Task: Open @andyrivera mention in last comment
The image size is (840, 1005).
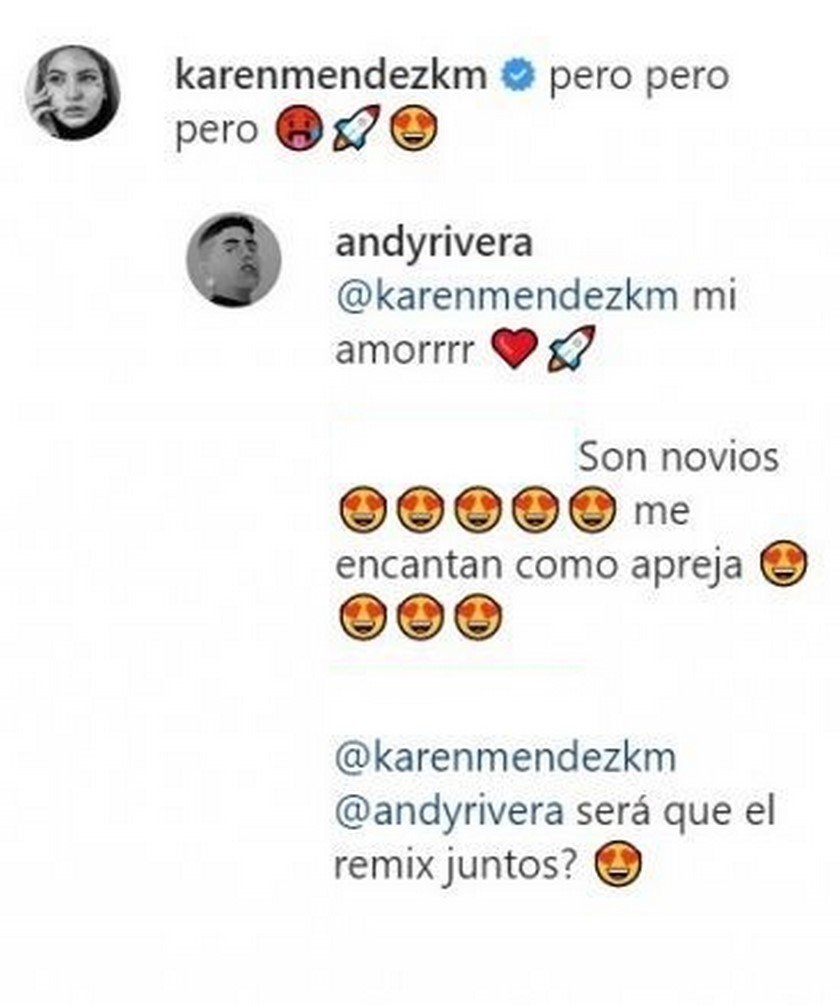Action: pos(449,811)
